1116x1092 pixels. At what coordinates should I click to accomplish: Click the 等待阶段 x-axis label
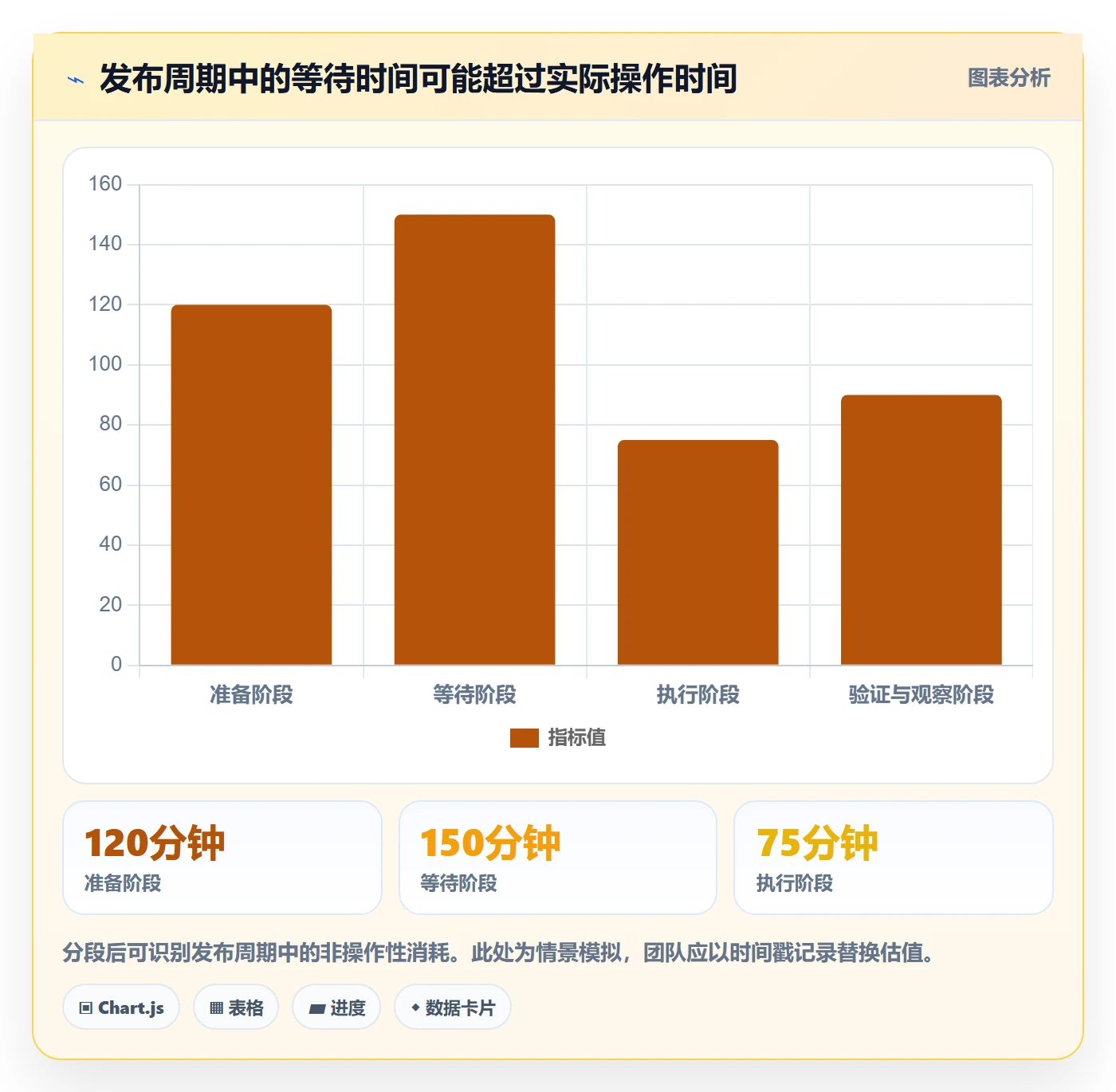point(474,695)
